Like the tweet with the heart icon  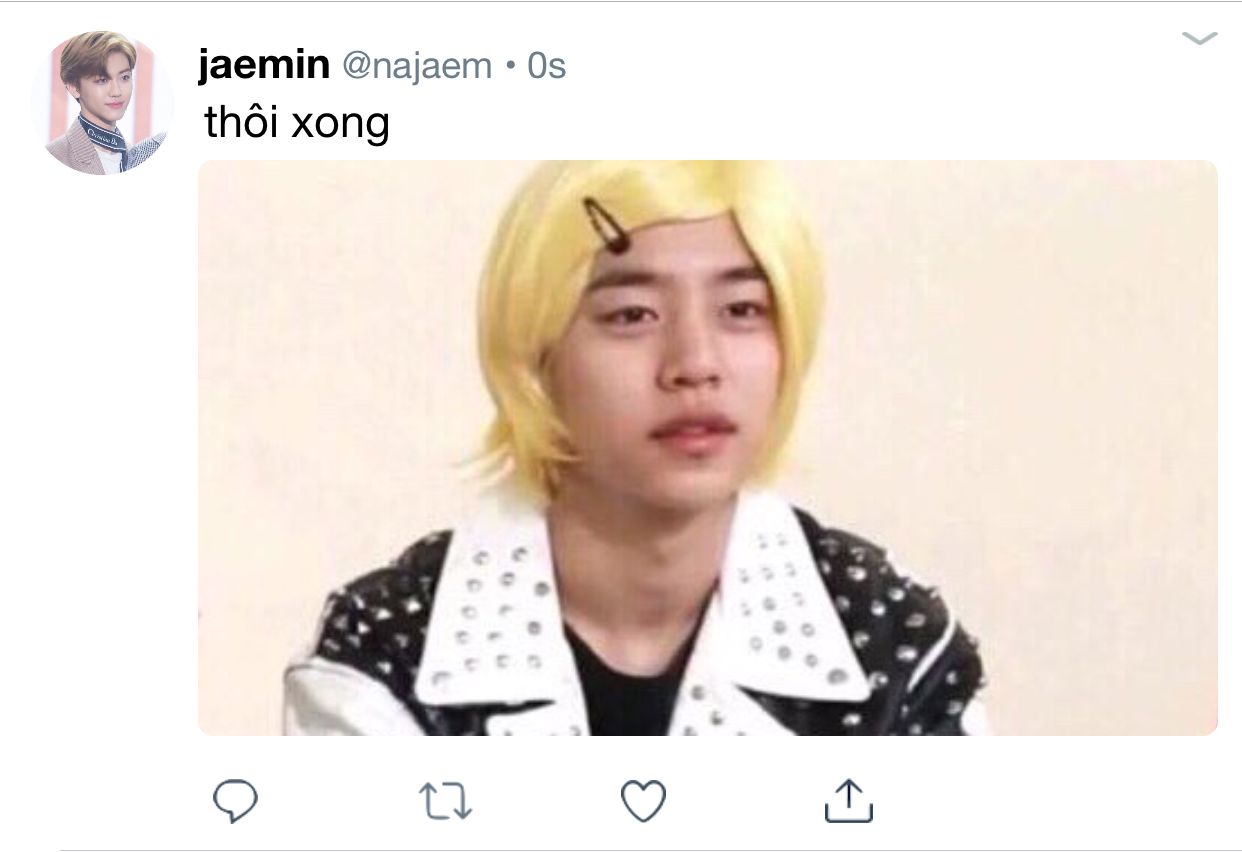(x=643, y=801)
